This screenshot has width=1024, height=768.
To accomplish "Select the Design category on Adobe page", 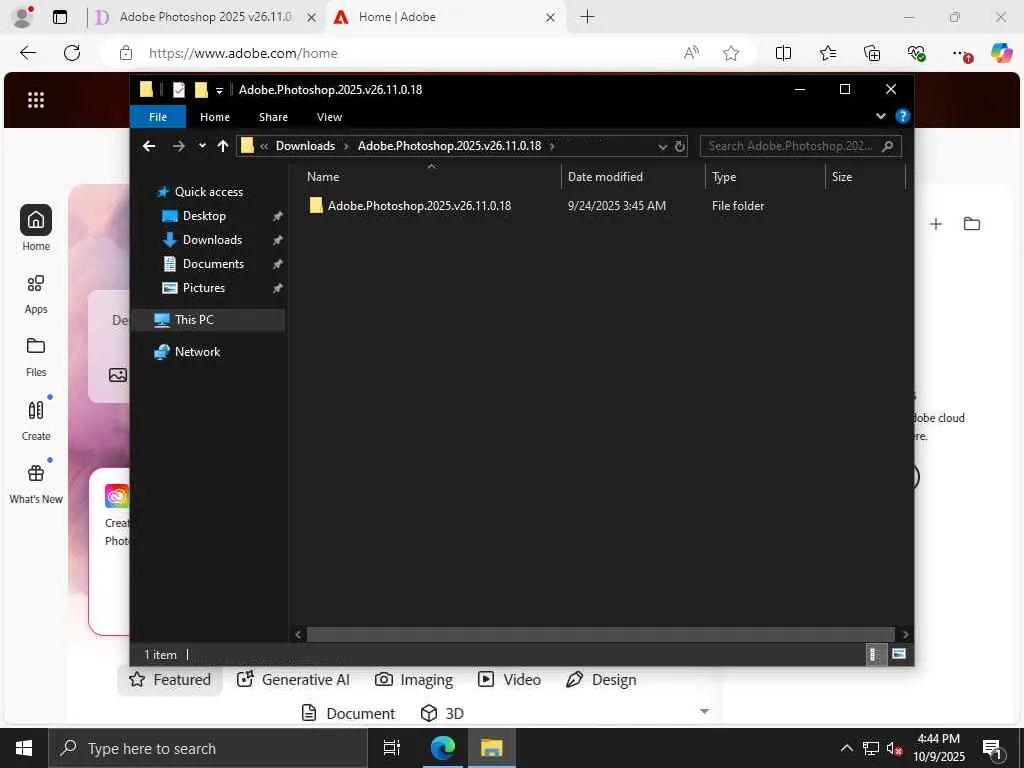I will click(601, 680).
